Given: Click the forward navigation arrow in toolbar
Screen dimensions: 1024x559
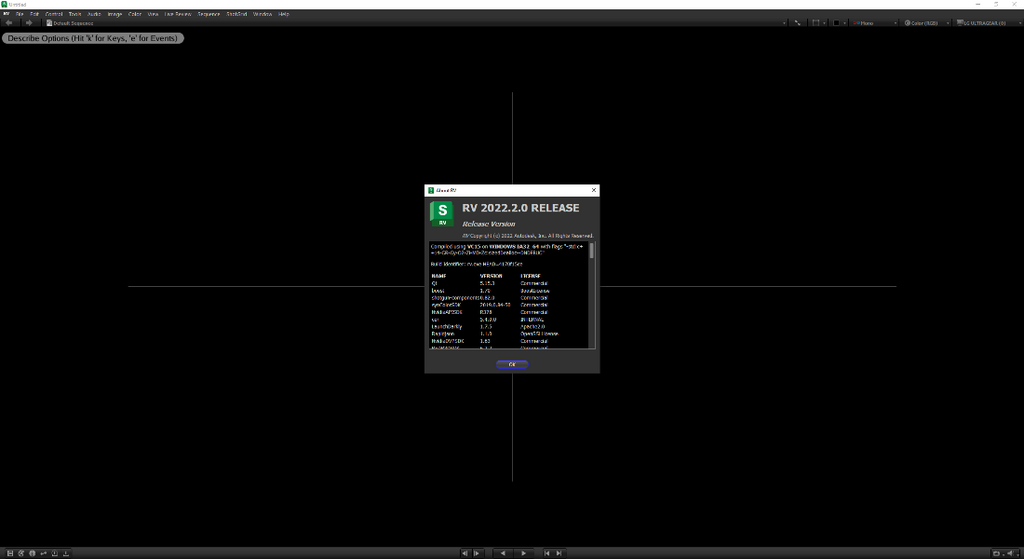Looking at the screenshot, I should point(28,23).
